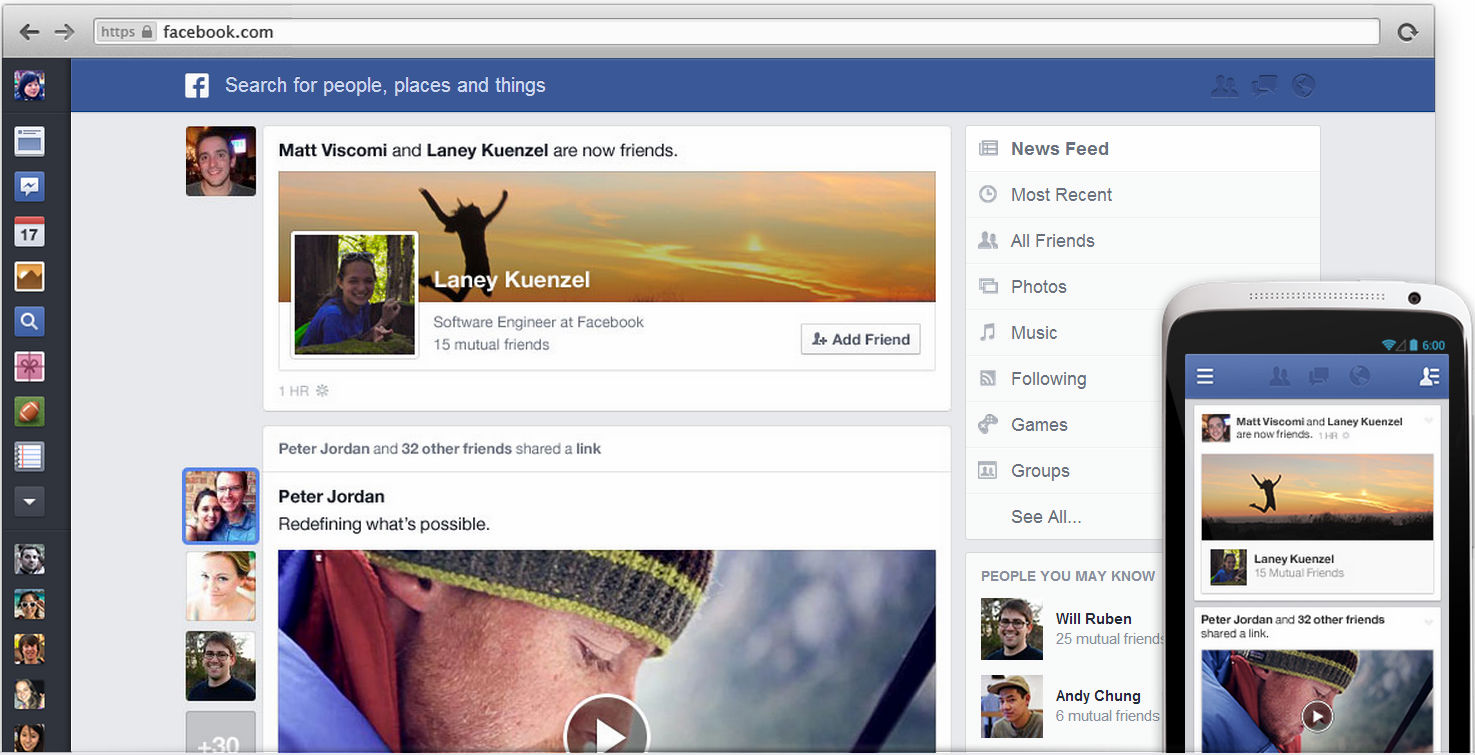Open the Photos icon in left sidebar

(x=29, y=277)
